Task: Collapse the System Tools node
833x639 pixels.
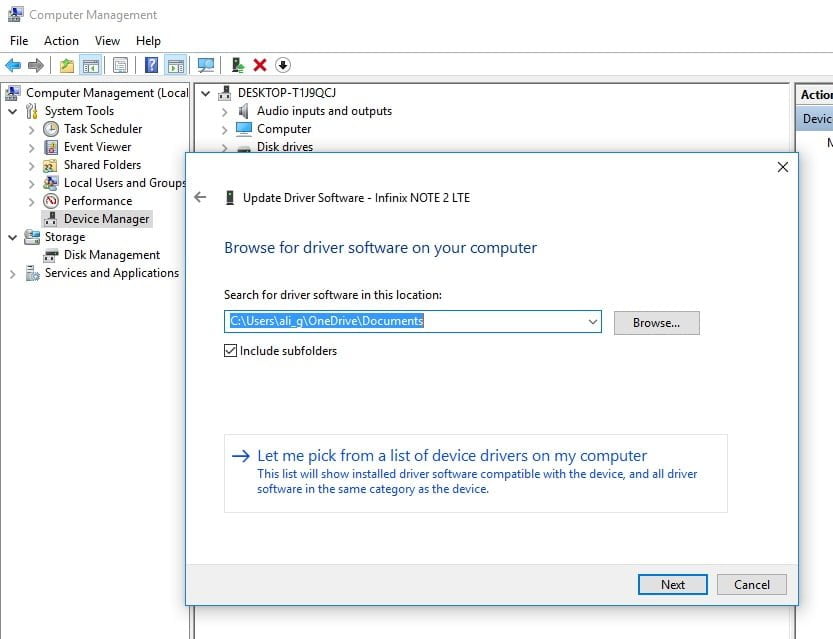Action: click(x=13, y=112)
